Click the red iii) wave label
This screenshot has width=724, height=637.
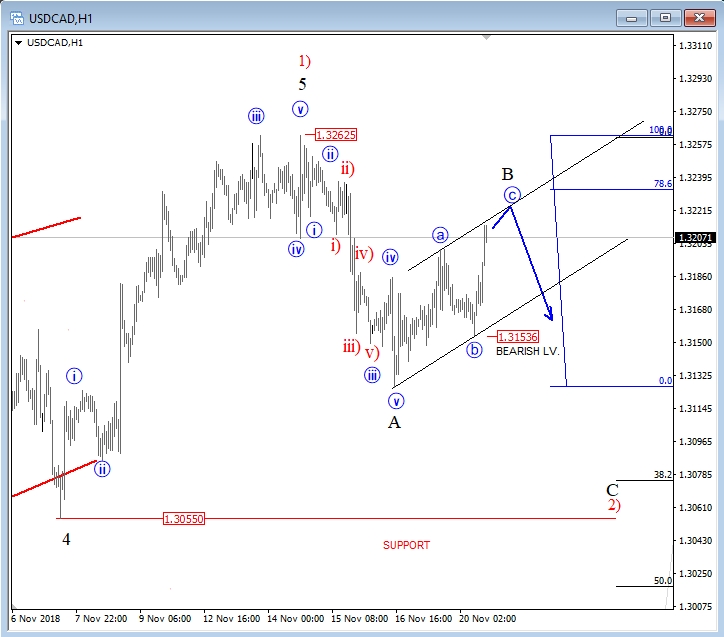coord(351,346)
